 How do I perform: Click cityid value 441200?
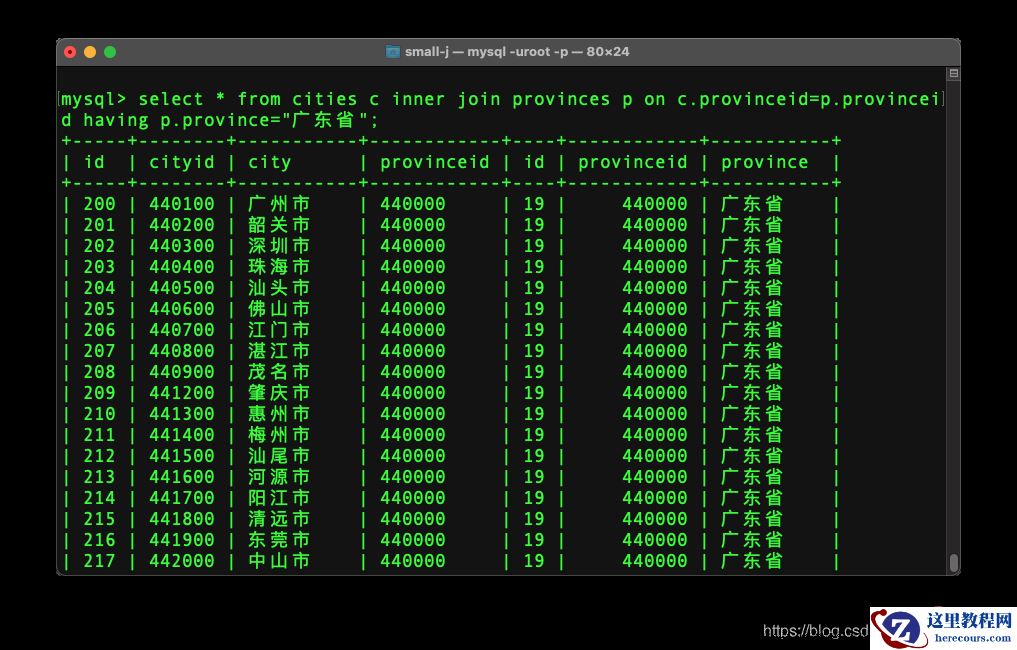182,393
